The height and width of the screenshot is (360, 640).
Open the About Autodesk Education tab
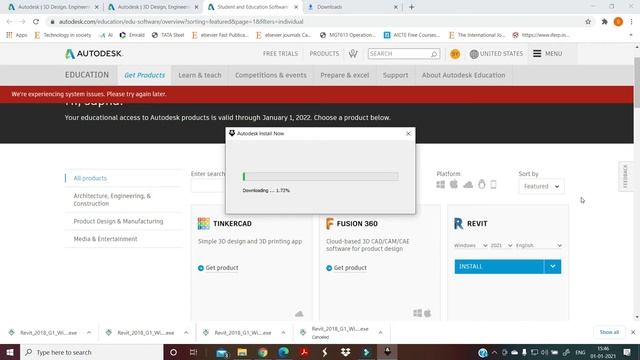pos(463,75)
